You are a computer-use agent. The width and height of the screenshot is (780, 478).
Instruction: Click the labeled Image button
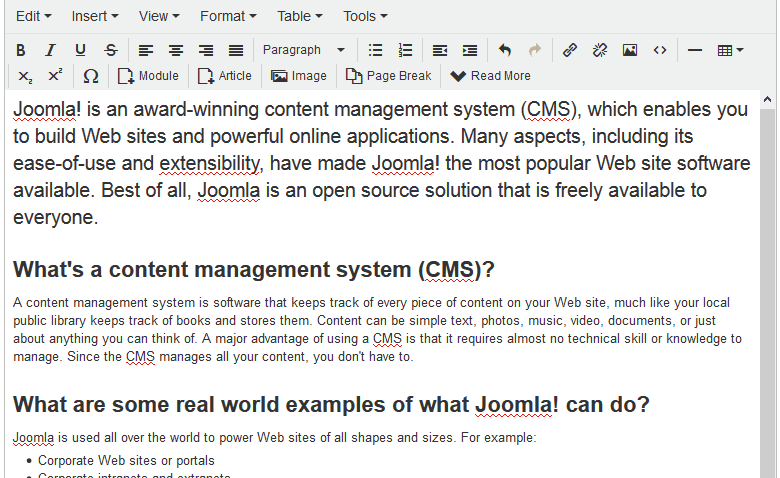(x=299, y=76)
